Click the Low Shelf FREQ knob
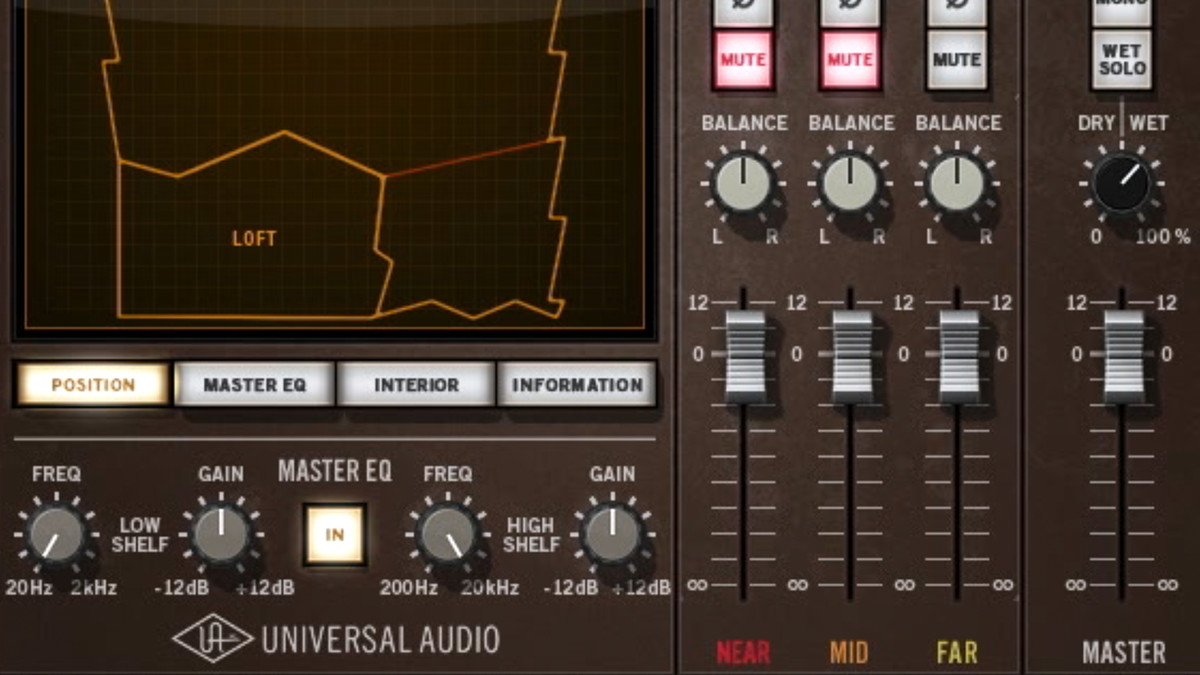Image resolution: width=1200 pixels, height=675 pixels. pyautogui.click(x=56, y=535)
